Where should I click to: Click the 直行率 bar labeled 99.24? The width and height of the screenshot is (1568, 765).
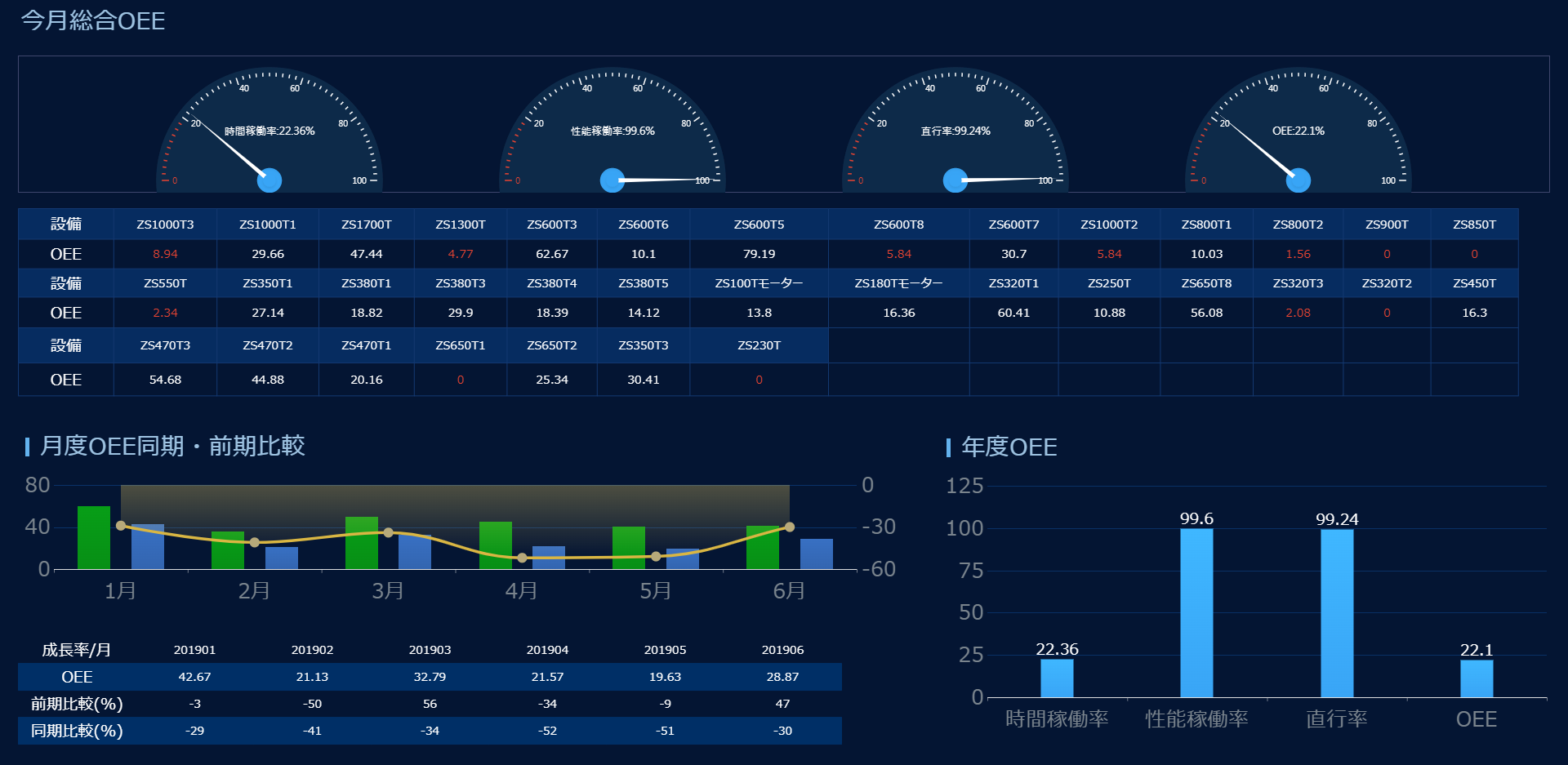coord(1337,613)
